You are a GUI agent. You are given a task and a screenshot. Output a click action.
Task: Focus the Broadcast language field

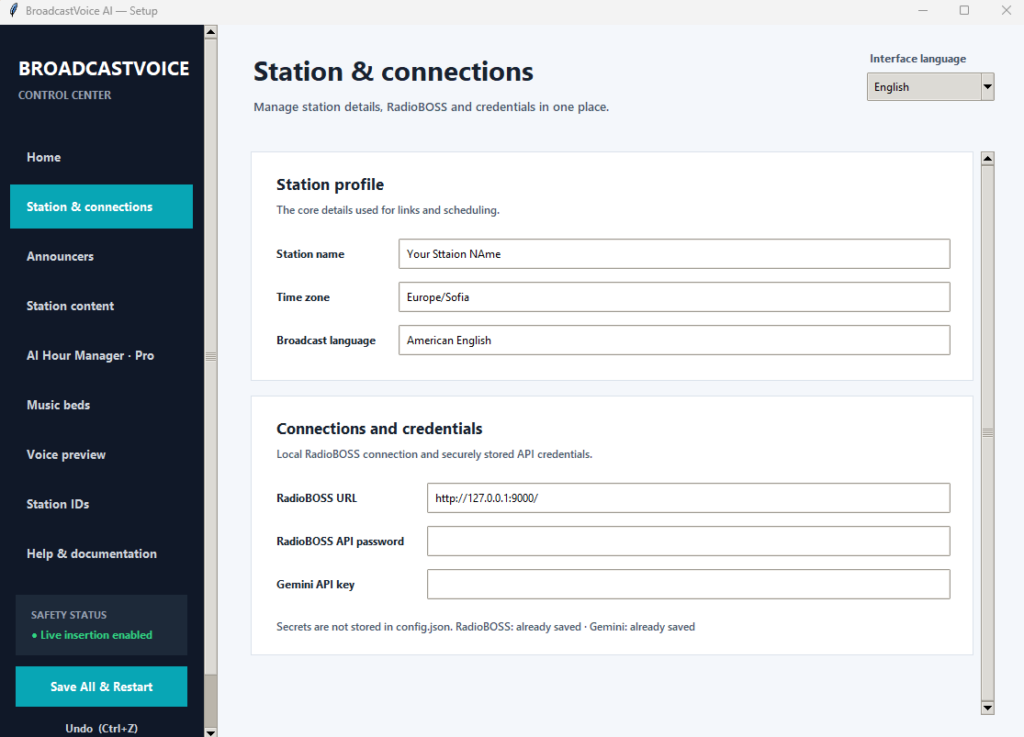pyautogui.click(x=674, y=340)
